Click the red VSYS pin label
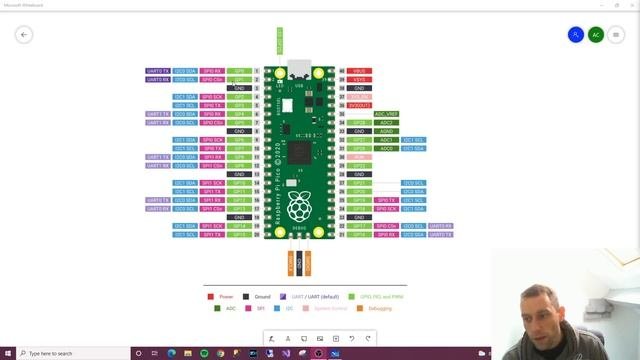Image resolution: width=640 pixels, height=360 pixels. click(x=359, y=80)
